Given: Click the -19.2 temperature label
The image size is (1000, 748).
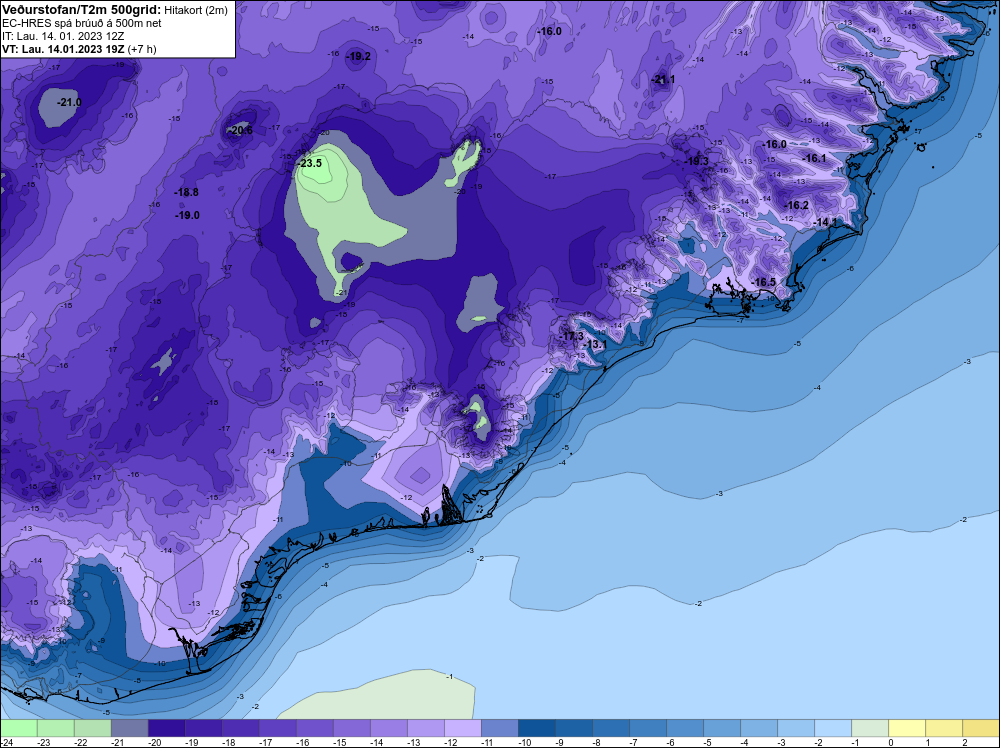Looking at the screenshot, I should pos(359,56).
